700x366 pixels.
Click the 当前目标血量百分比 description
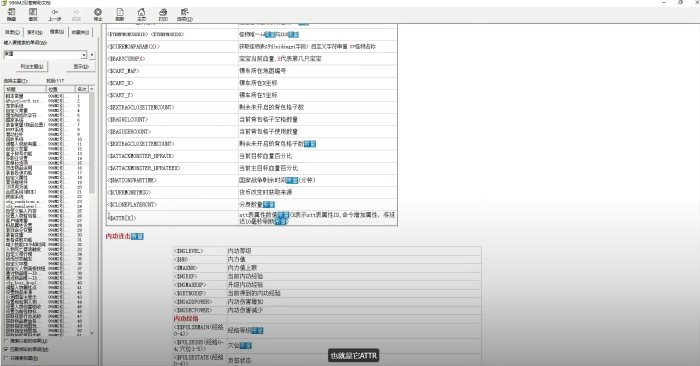[266, 156]
